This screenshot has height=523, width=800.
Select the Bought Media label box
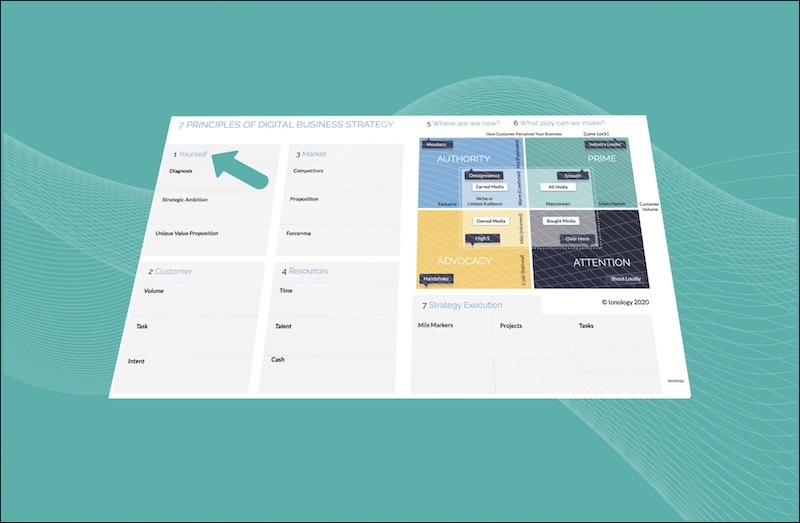tap(560, 221)
